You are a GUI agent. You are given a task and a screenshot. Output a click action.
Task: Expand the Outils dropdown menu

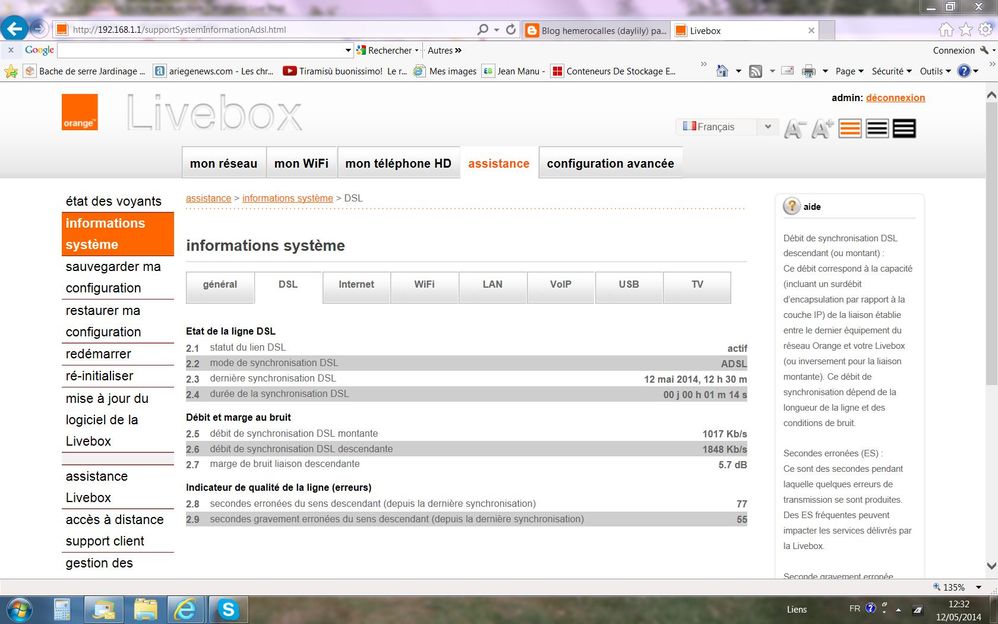click(x=935, y=71)
